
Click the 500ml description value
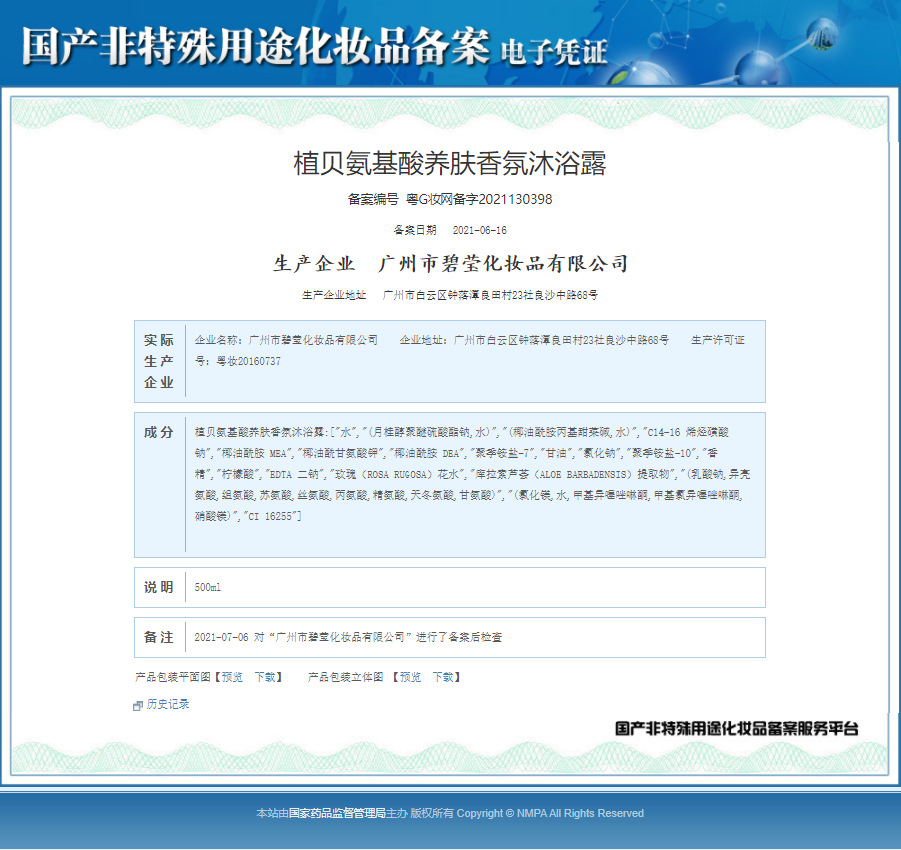tap(207, 587)
